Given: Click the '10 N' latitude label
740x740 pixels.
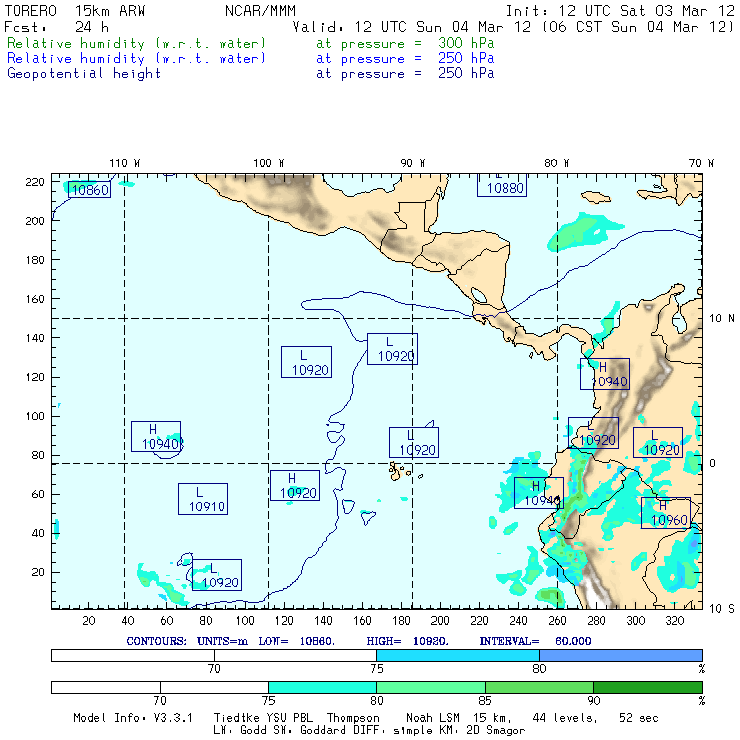Looking at the screenshot, I should pyautogui.click(x=722, y=319).
